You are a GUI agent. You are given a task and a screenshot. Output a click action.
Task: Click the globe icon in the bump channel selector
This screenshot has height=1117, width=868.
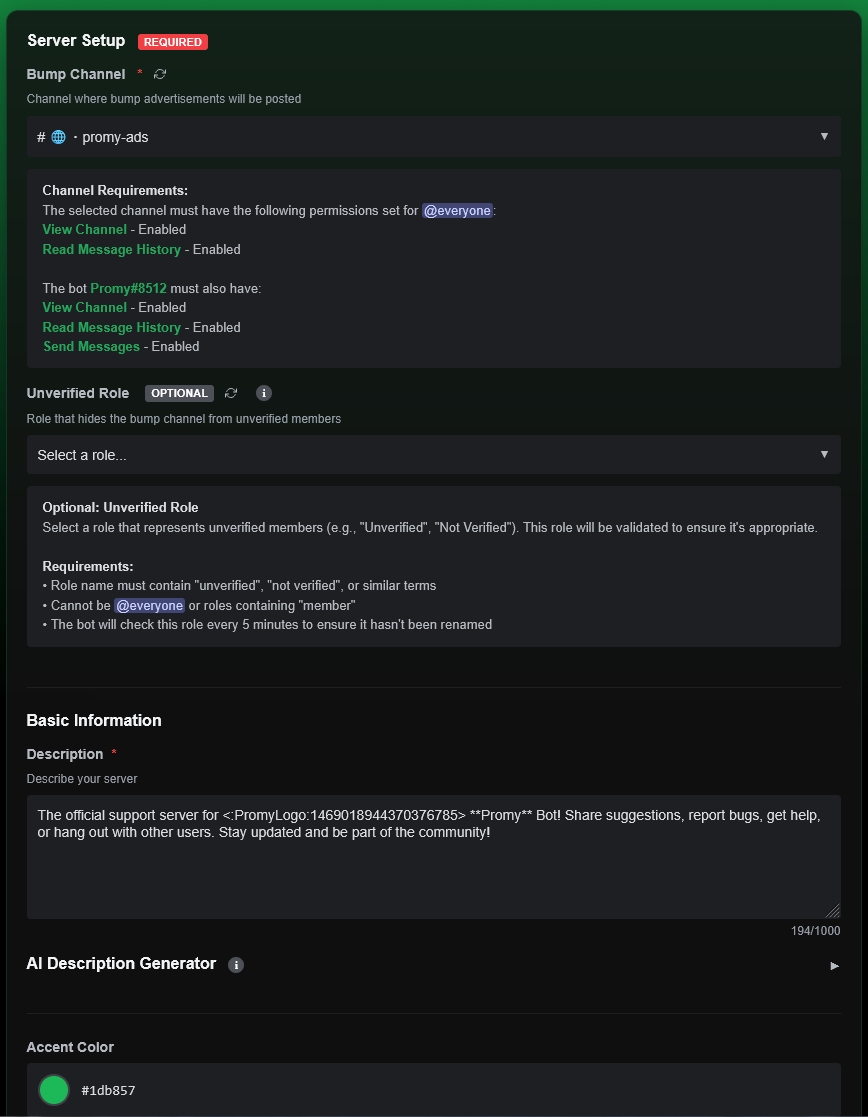59,137
